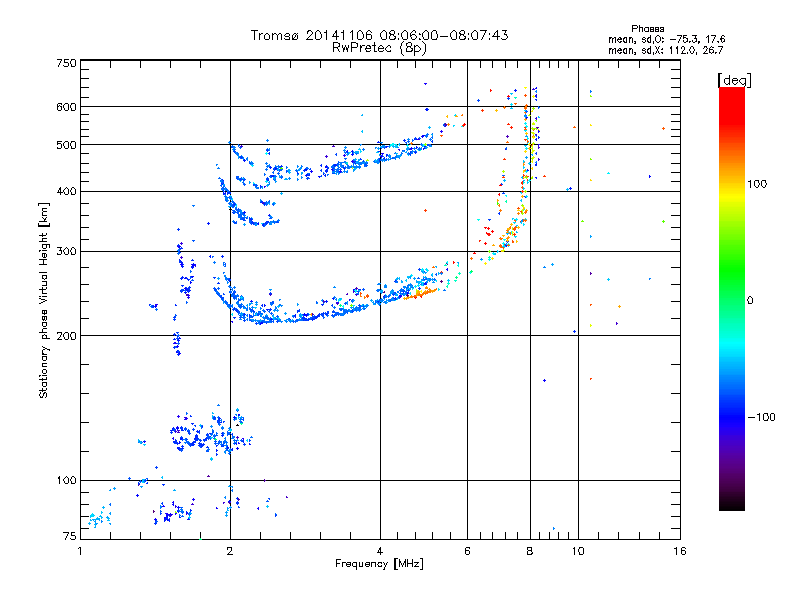
Task: Click the x-axis tick label '2'
Action: pos(230,551)
